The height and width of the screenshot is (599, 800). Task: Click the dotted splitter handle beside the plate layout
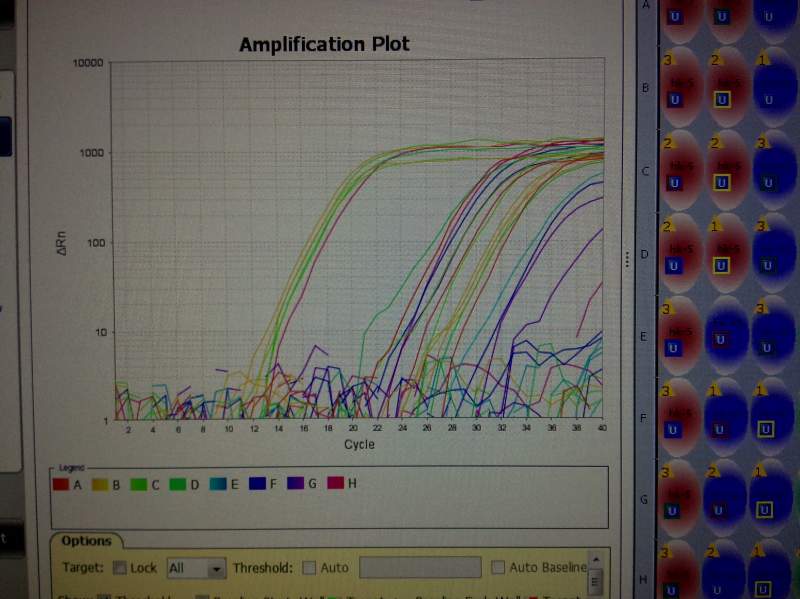(x=627, y=259)
